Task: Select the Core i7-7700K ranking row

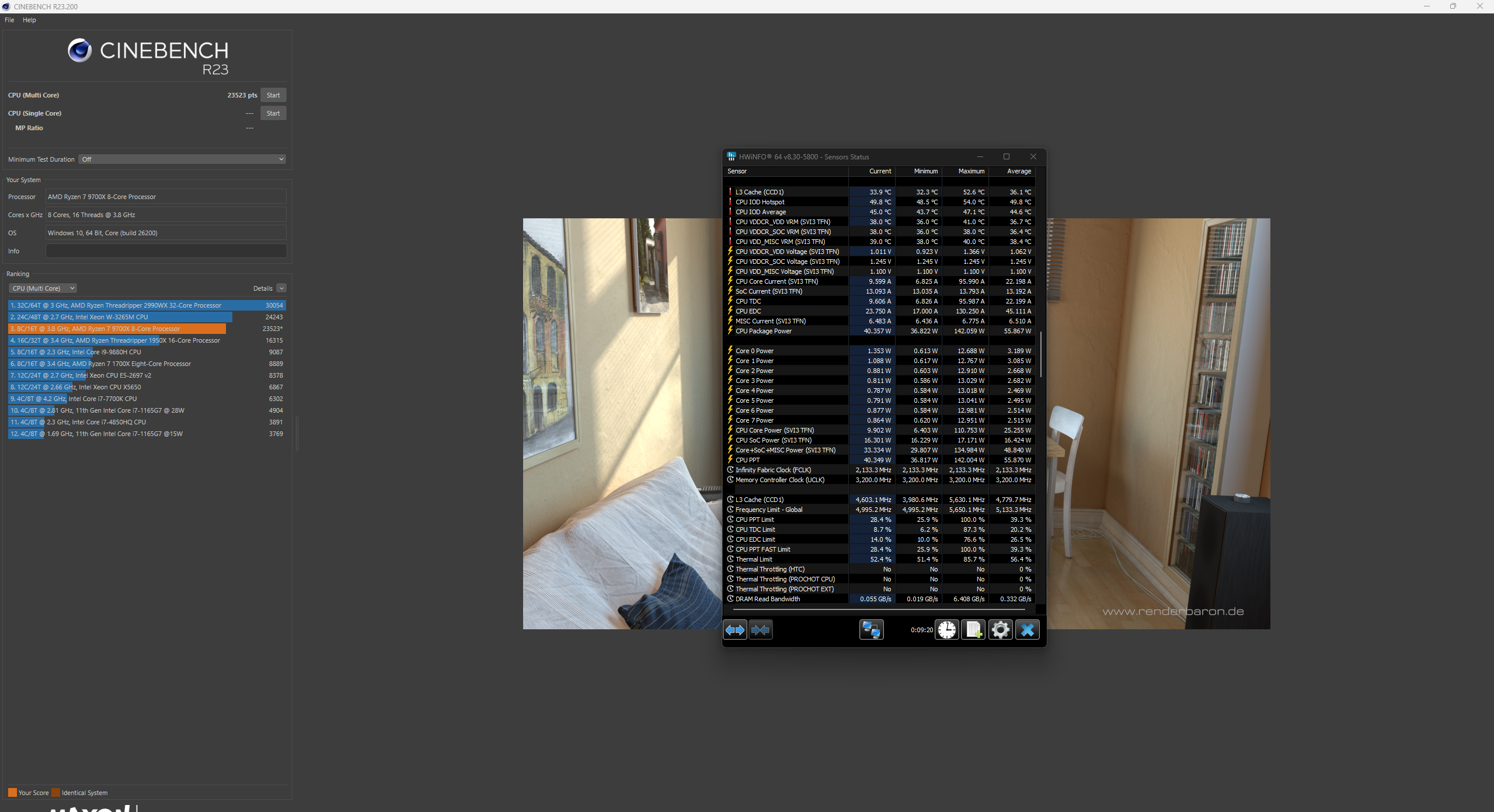Action: (x=147, y=399)
